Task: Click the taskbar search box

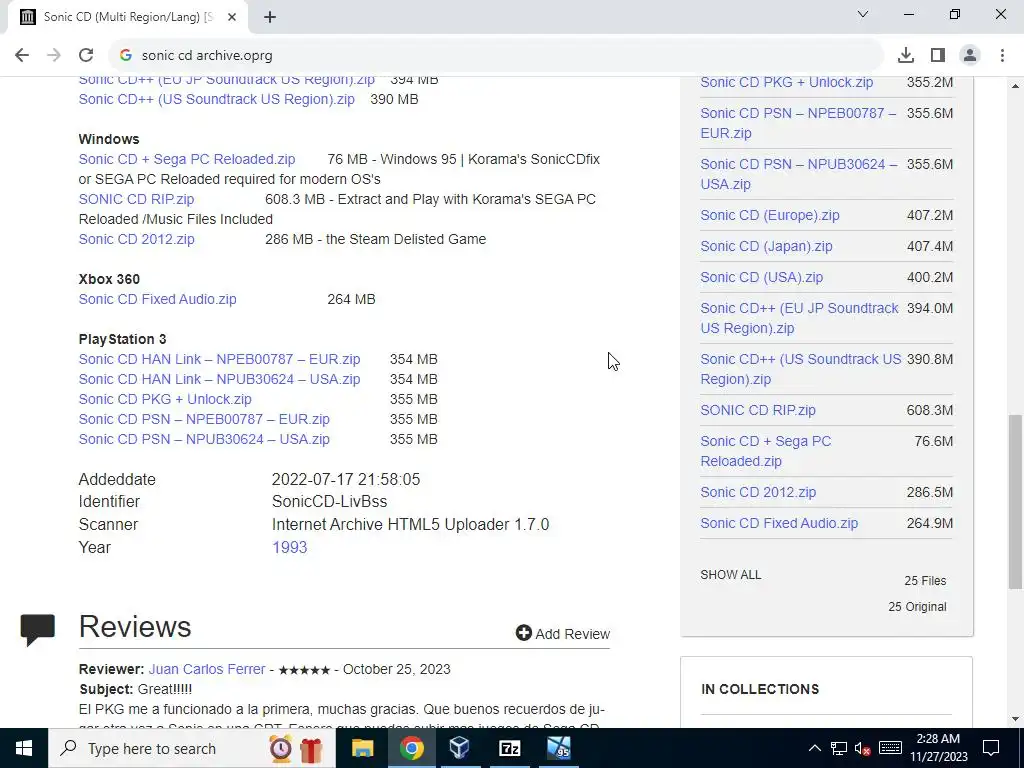Action: pyautogui.click(x=191, y=748)
